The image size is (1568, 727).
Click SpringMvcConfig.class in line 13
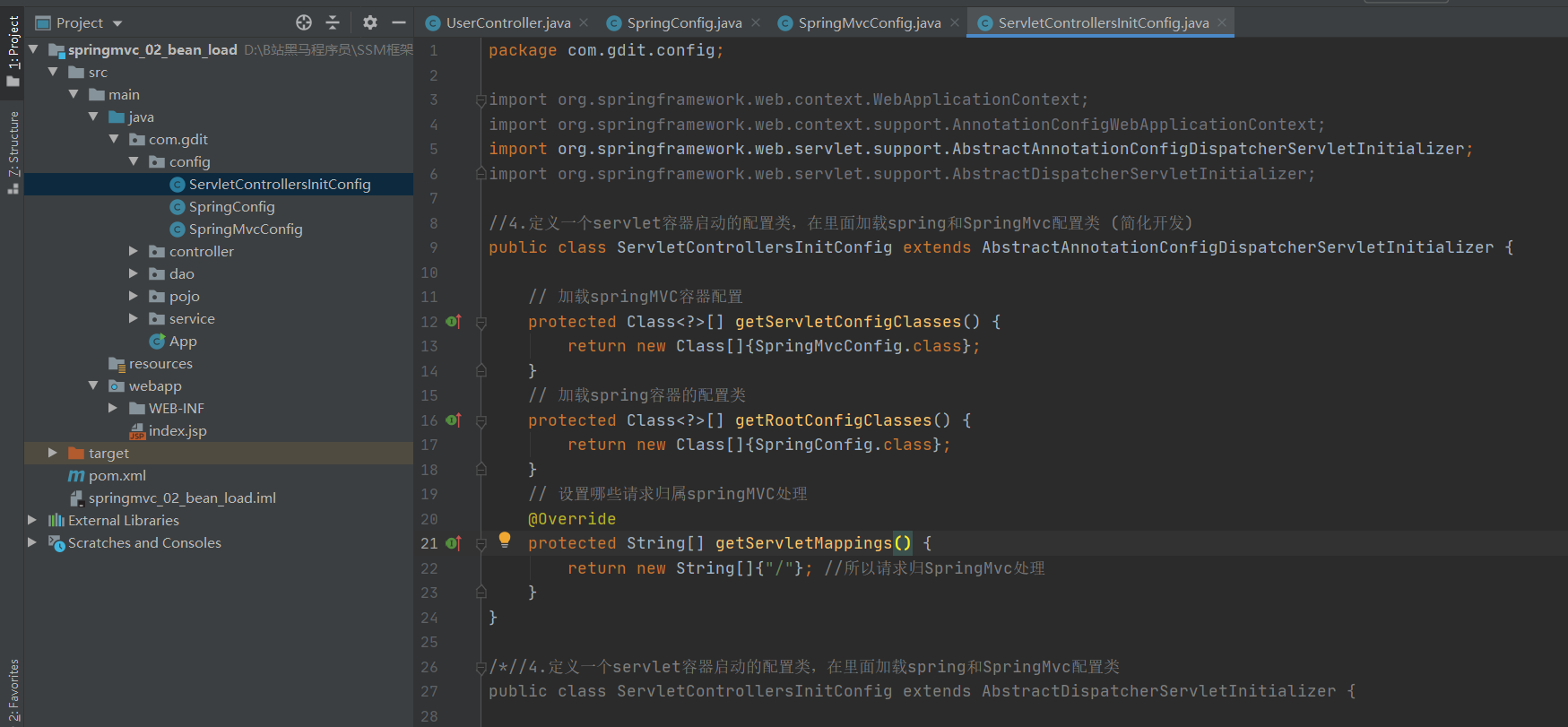point(858,346)
